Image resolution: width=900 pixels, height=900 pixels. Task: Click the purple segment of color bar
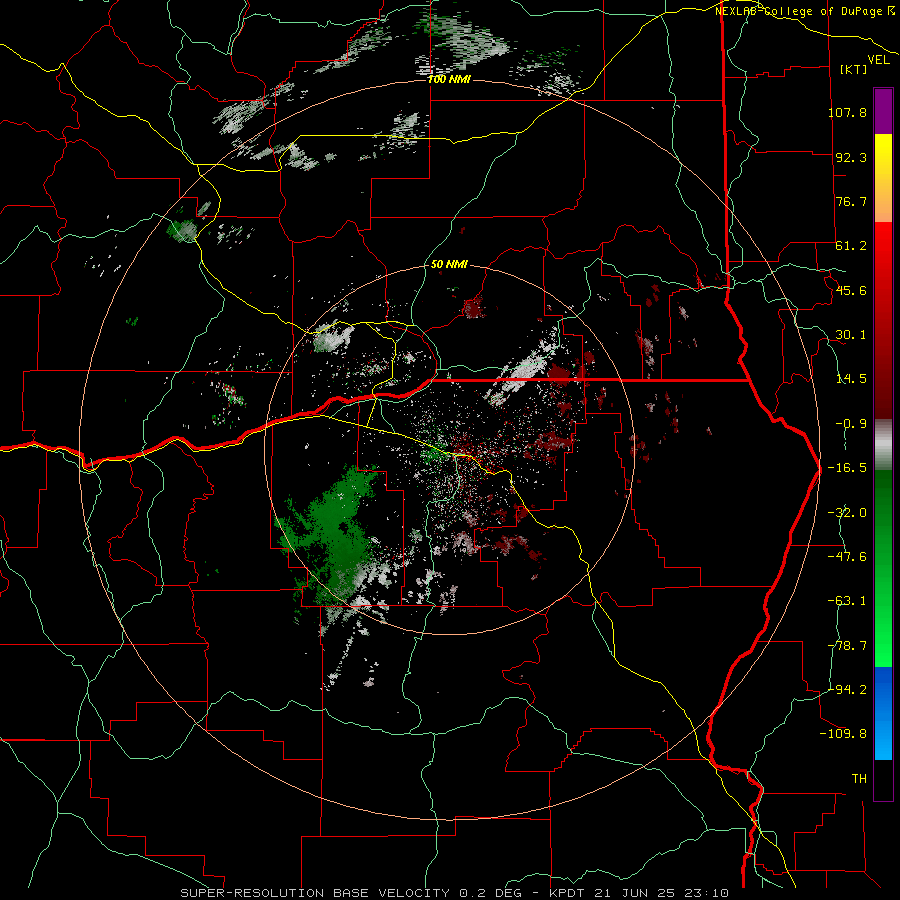[x=883, y=111]
